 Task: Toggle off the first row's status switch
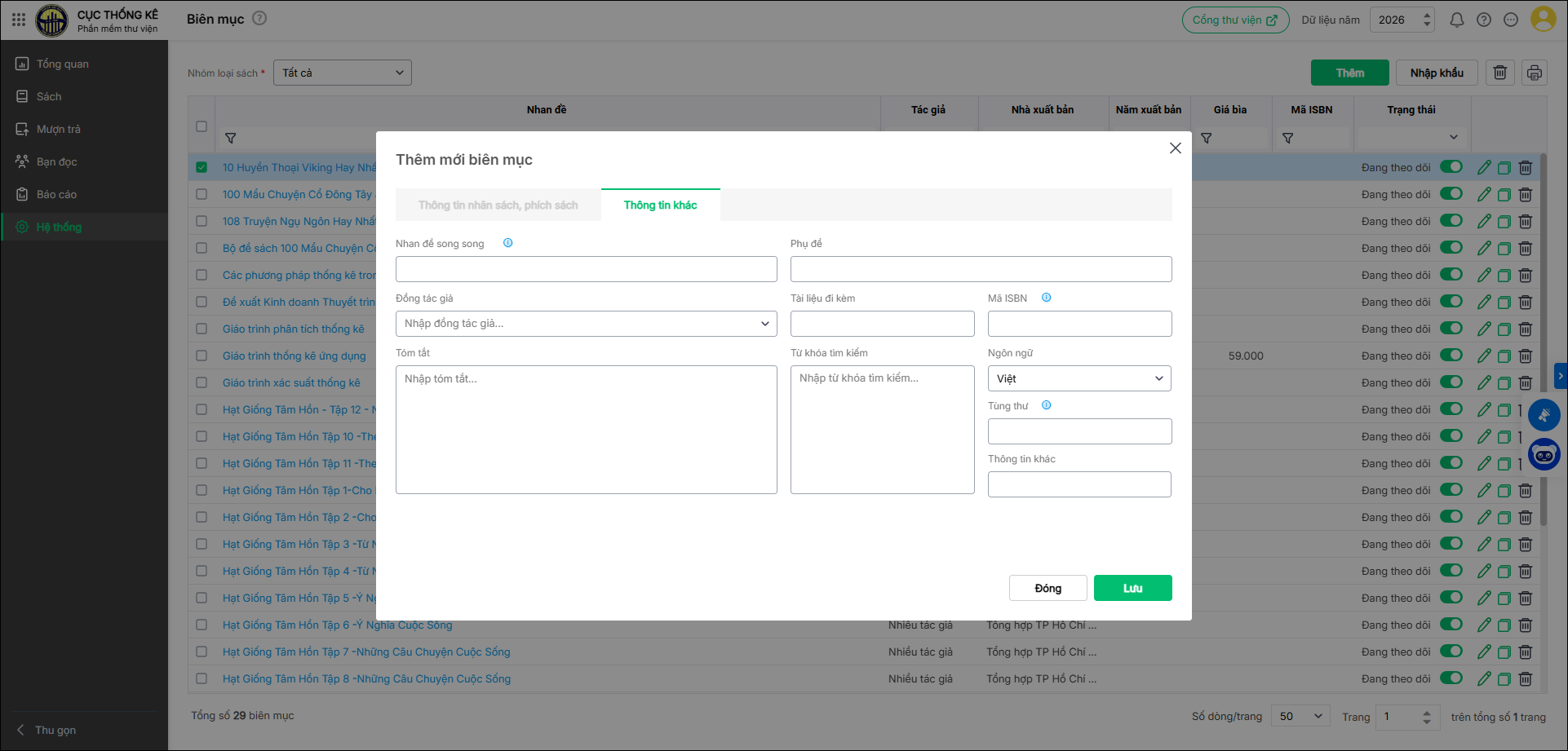click(x=1451, y=167)
